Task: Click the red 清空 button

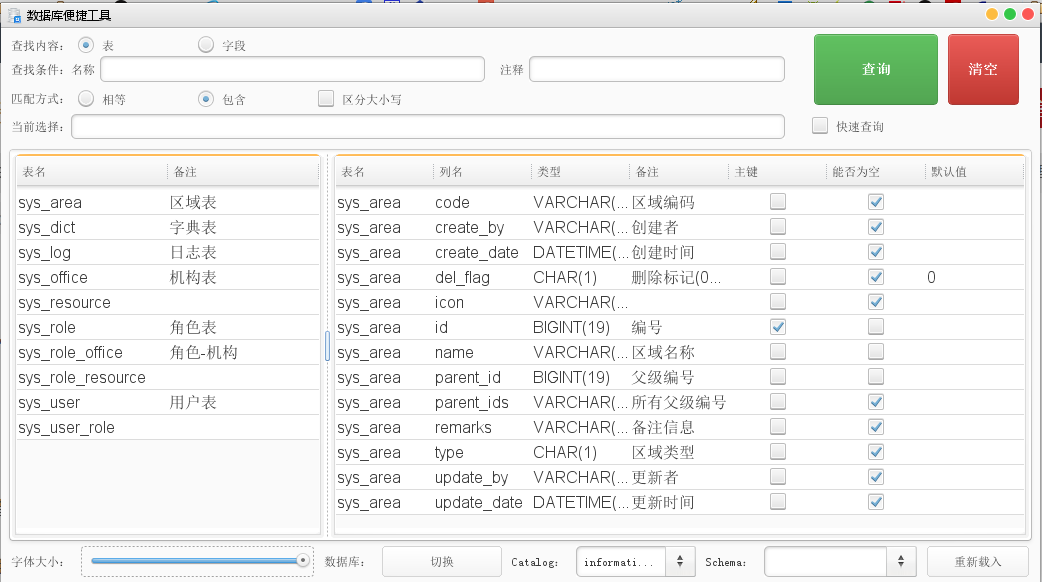Action: click(983, 69)
